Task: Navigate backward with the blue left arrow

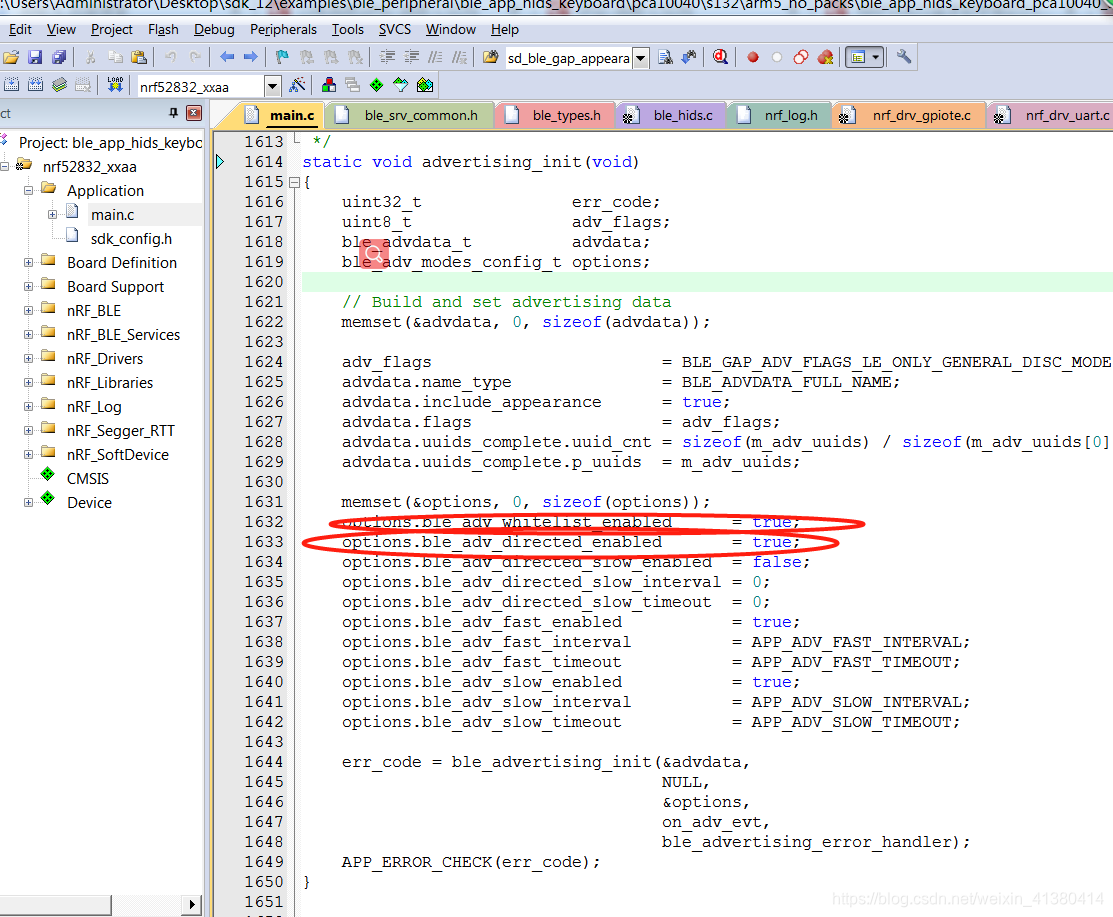Action: (x=227, y=57)
